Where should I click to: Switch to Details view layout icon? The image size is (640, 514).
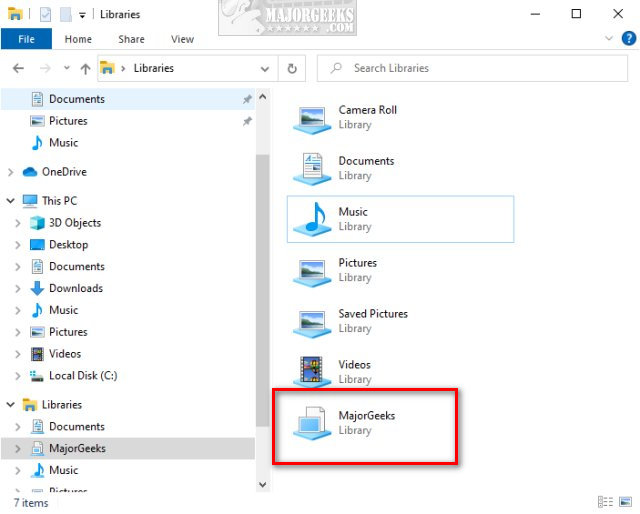click(x=605, y=501)
